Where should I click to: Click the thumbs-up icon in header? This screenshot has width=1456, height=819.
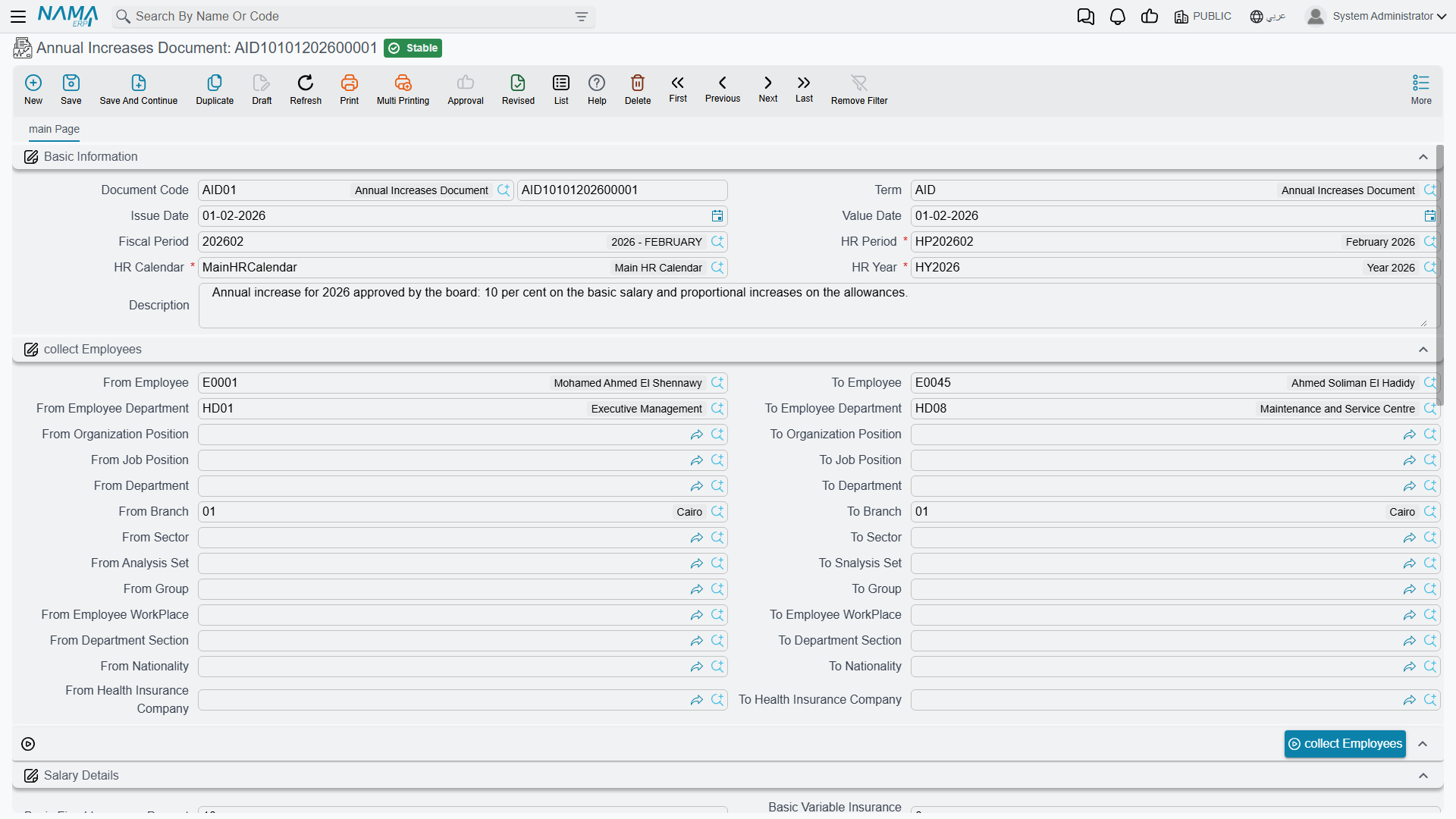(x=1150, y=17)
